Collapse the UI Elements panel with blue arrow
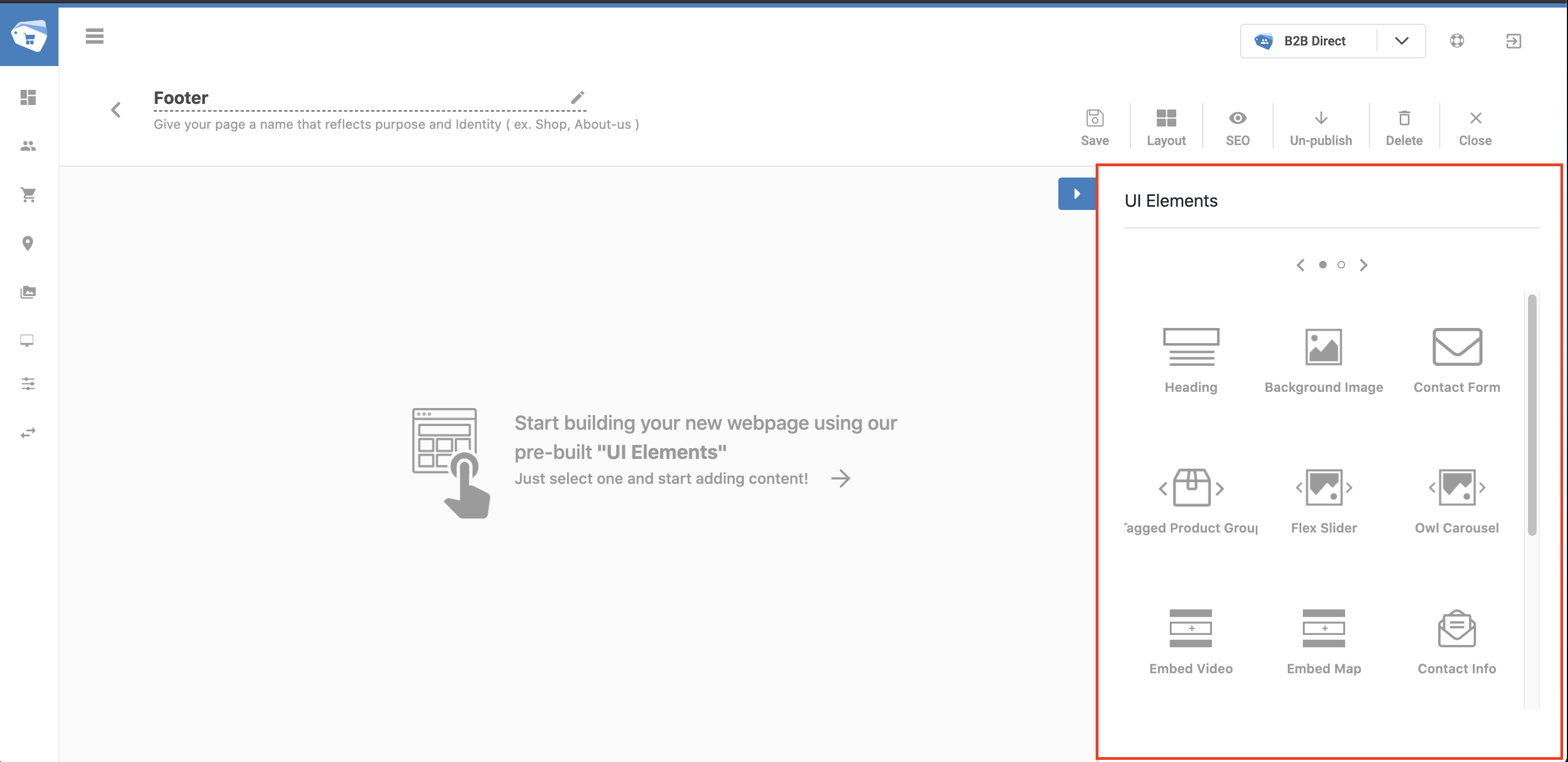 (1077, 194)
